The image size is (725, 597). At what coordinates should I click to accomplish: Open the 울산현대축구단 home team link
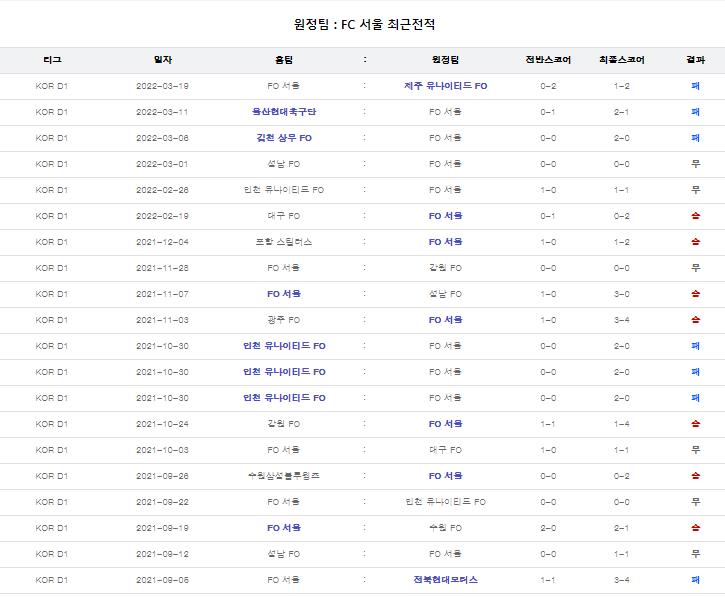[284, 112]
